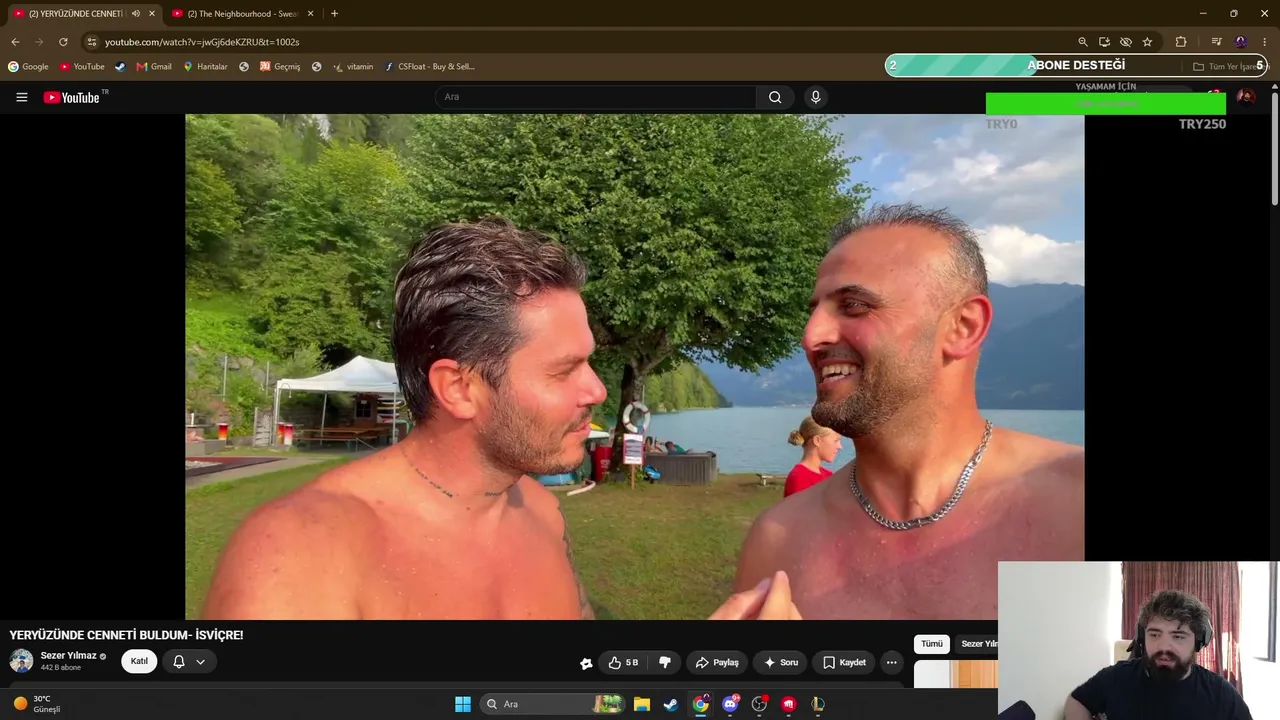Screen dimensions: 1280x720
Task: Switch to The Neighbourhood tab
Action: click(241, 14)
